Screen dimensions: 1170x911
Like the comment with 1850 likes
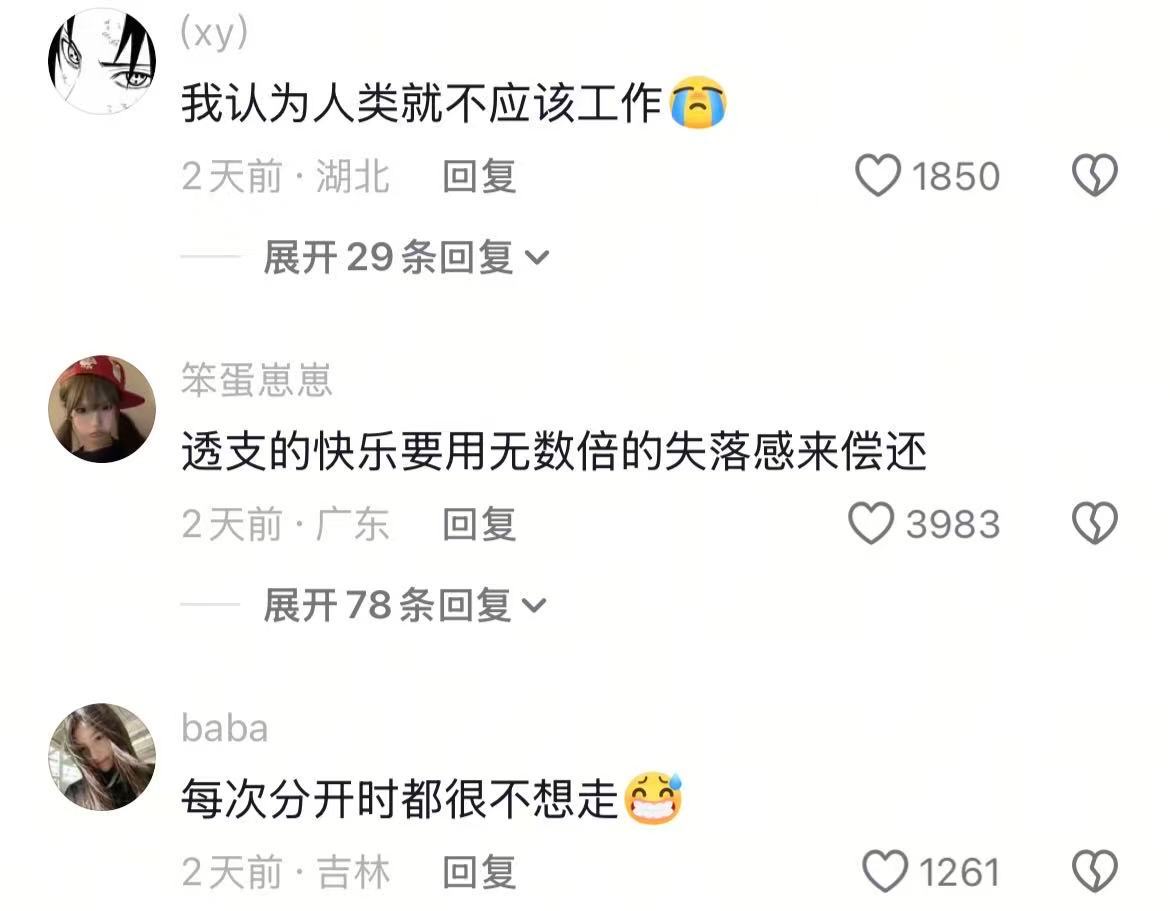coord(878,175)
